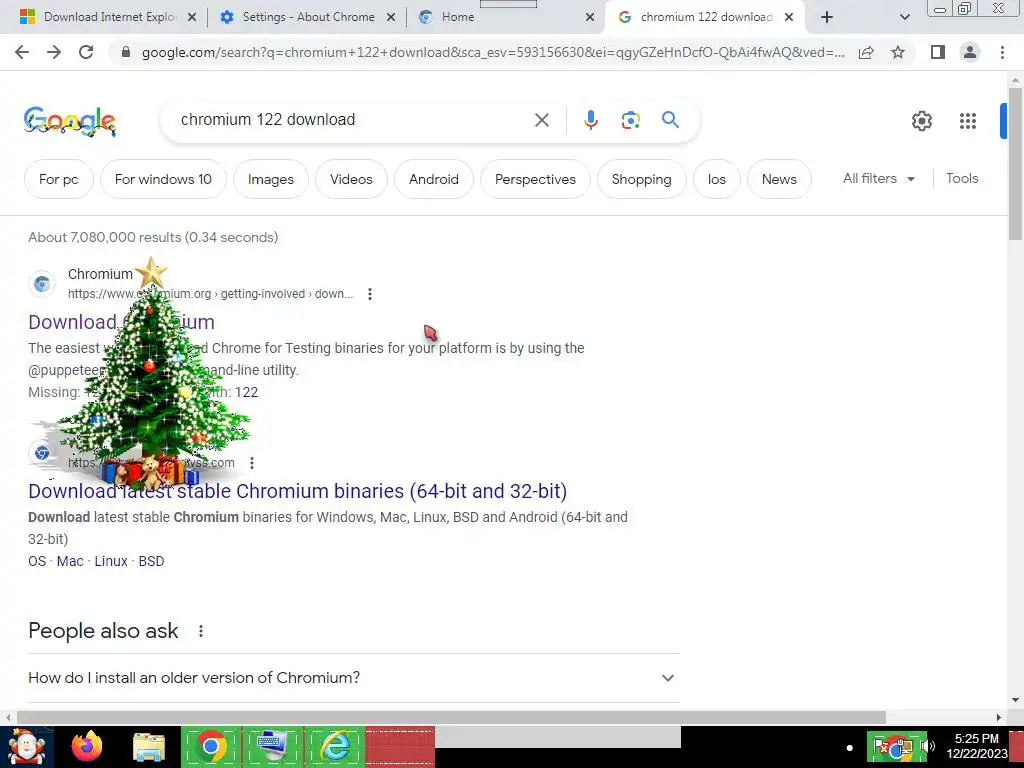Open People also ask options menu
The height and width of the screenshot is (768, 1024).
(200, 631)
